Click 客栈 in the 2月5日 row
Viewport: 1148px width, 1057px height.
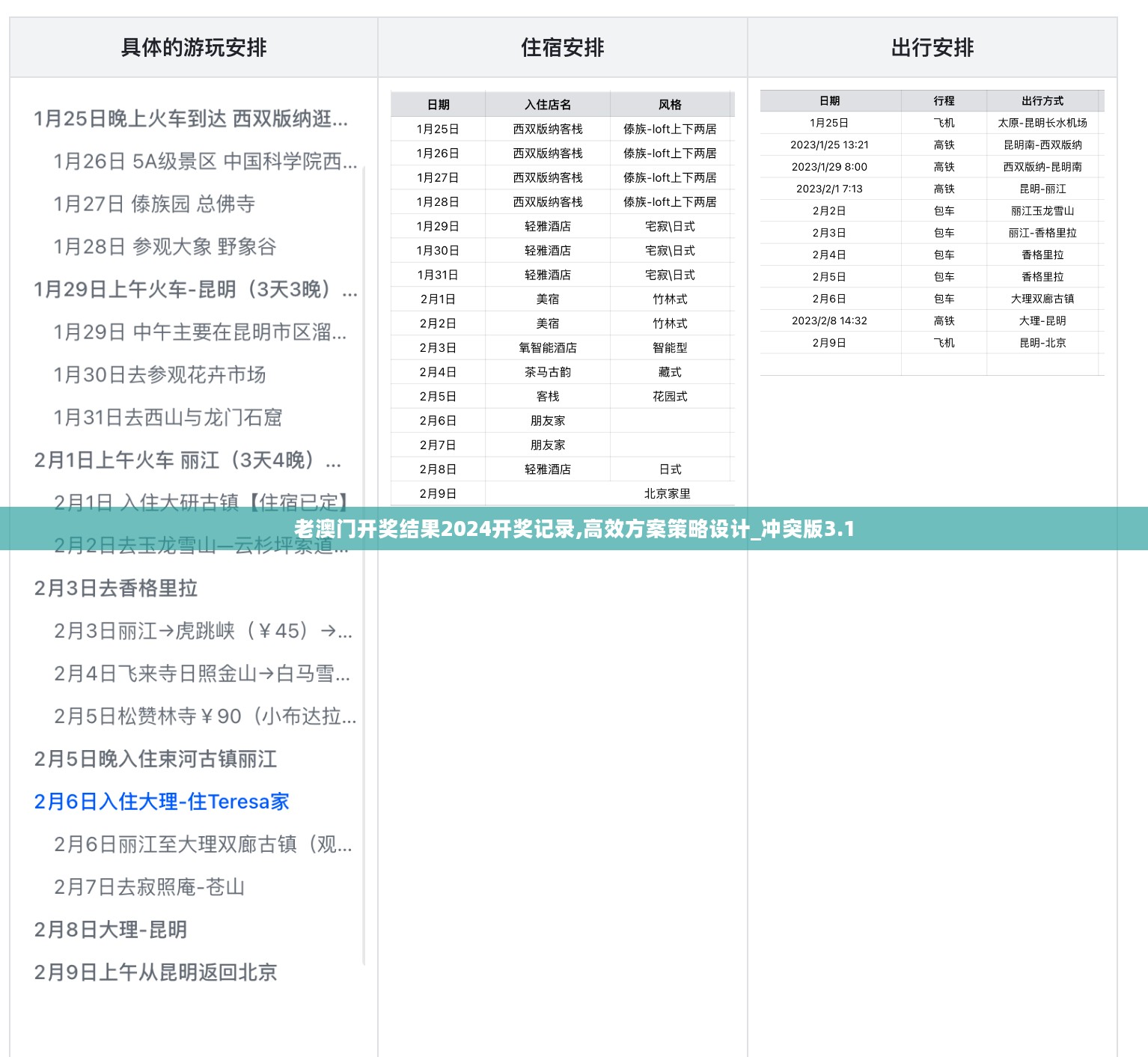click(548, 397)
